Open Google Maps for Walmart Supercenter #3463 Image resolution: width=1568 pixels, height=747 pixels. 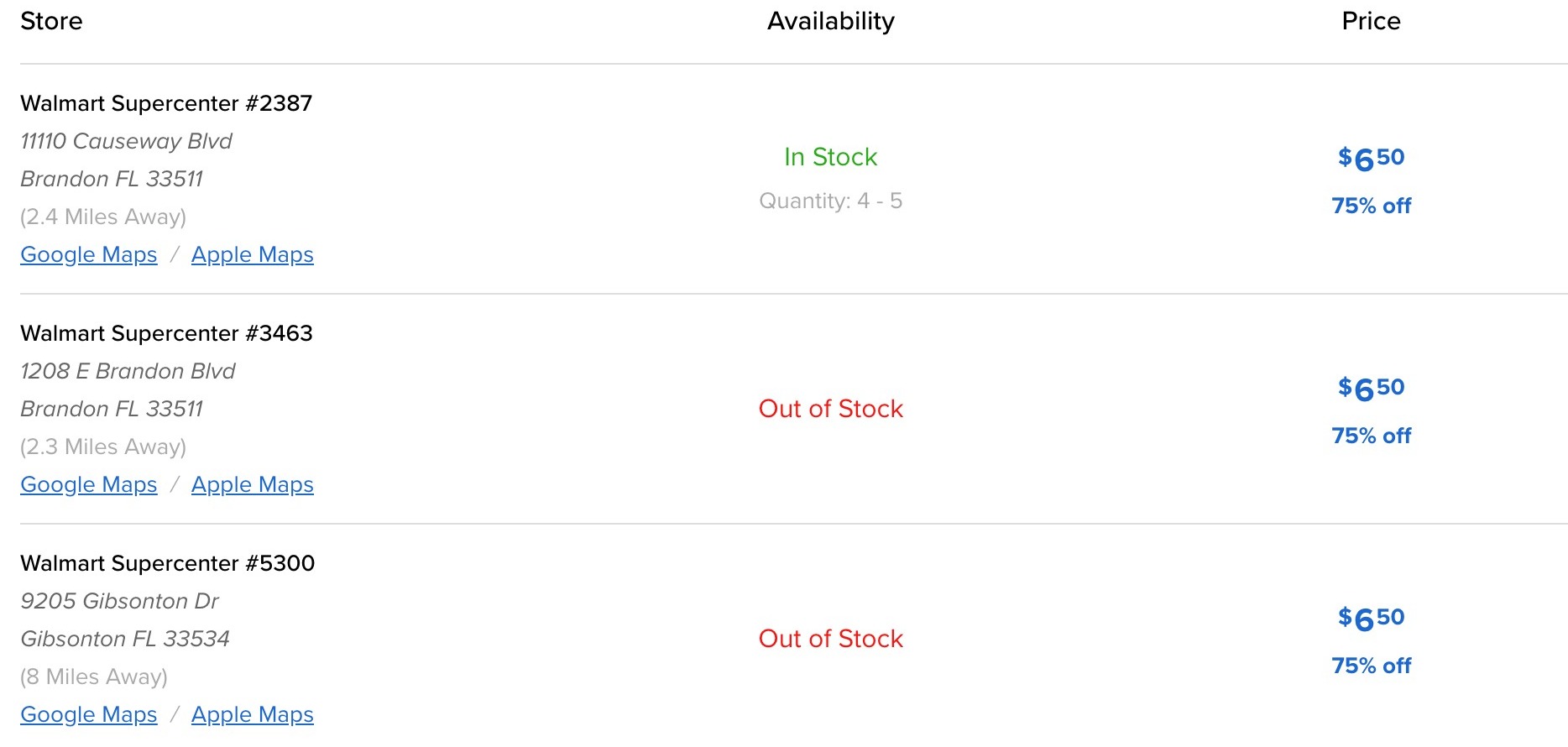point(88,484)
